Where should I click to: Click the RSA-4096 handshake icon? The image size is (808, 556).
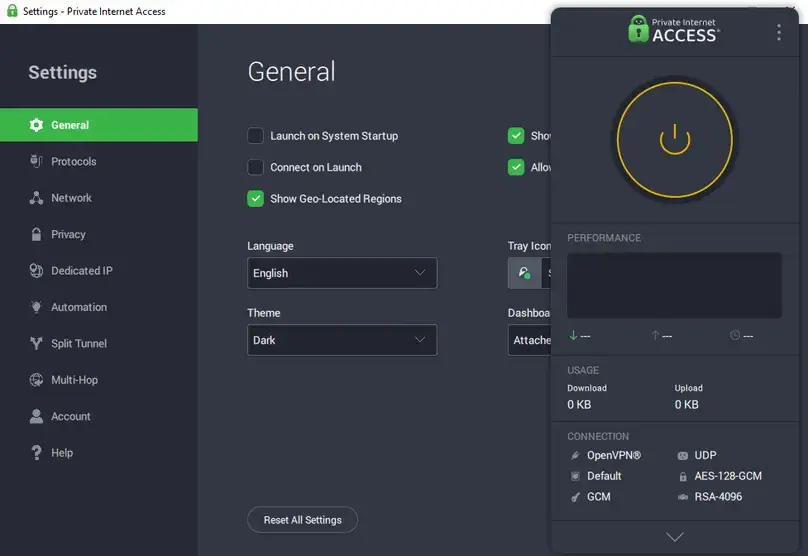[x=682, y=497]
